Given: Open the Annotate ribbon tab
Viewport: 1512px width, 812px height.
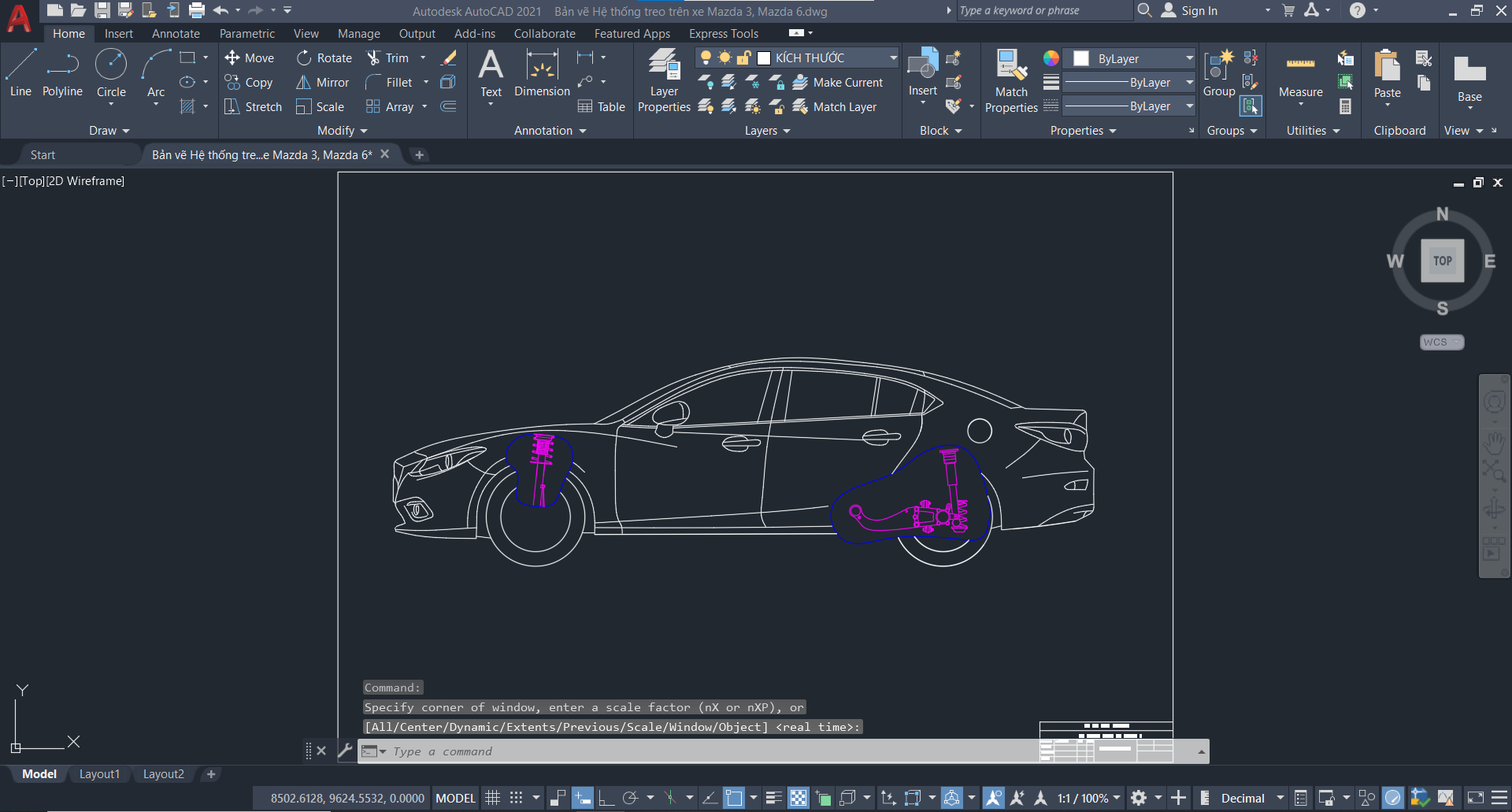Looking at the screenshot, I should [x=176, y=33].
